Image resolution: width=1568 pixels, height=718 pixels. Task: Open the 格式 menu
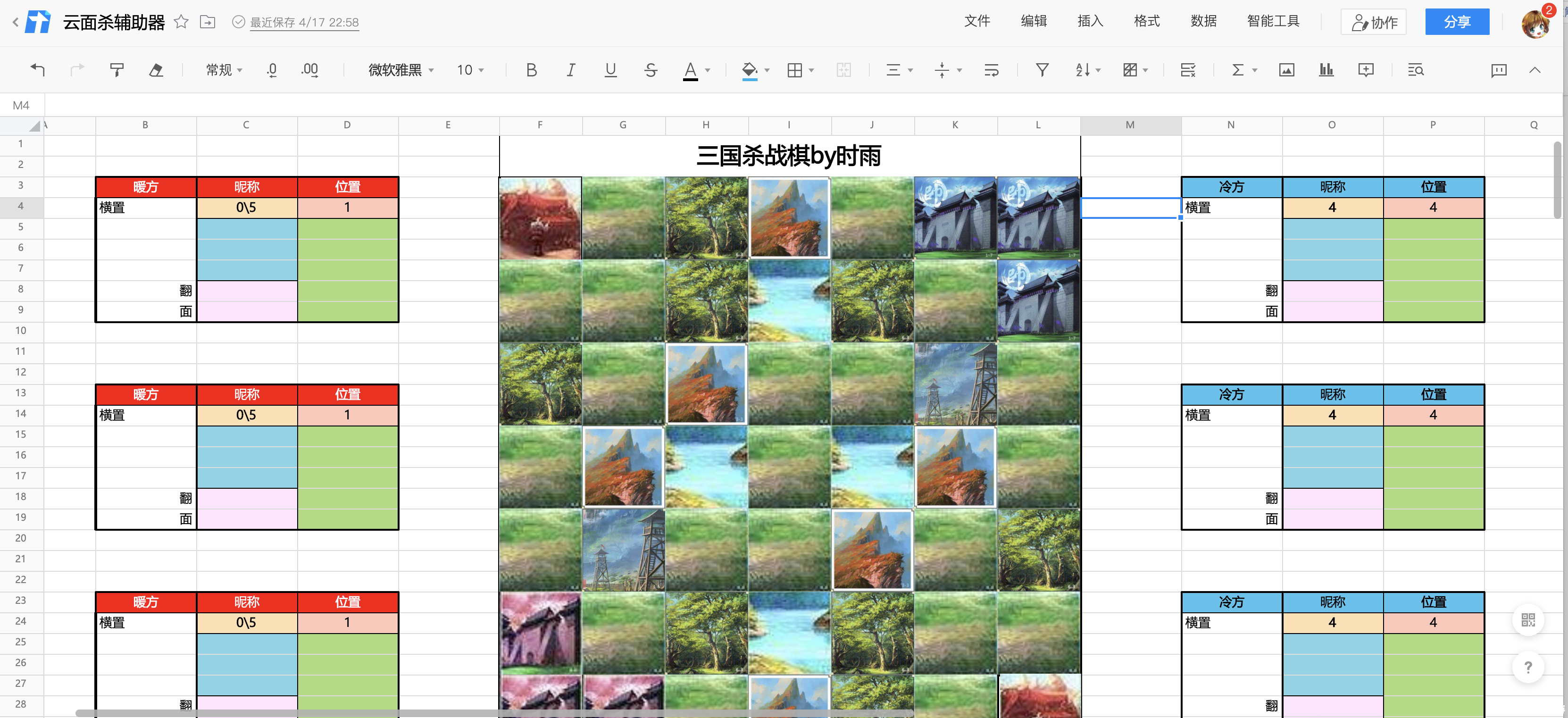[1147, 21]
